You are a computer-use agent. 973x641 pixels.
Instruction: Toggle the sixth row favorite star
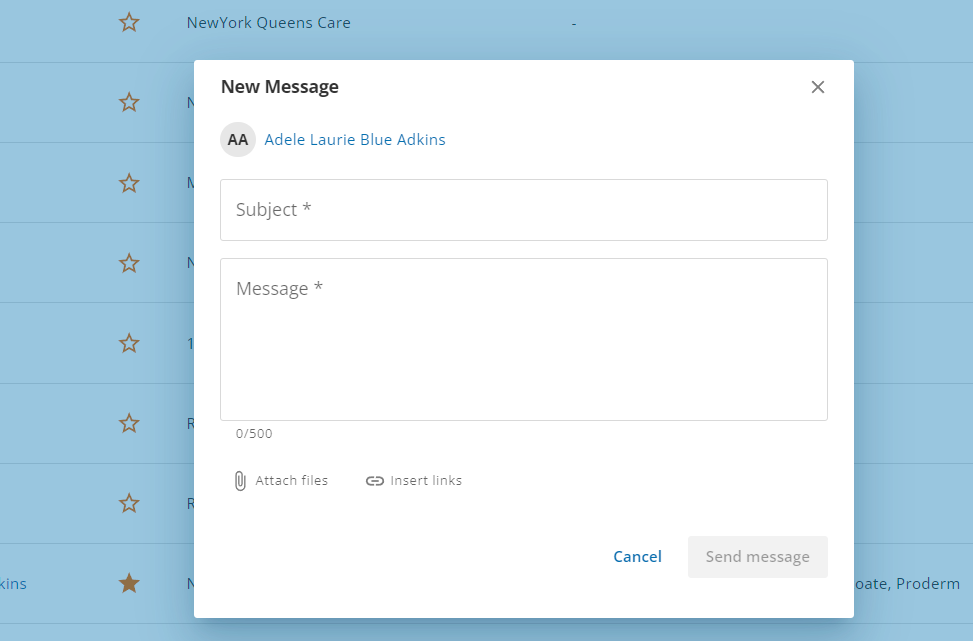[129, 423]
